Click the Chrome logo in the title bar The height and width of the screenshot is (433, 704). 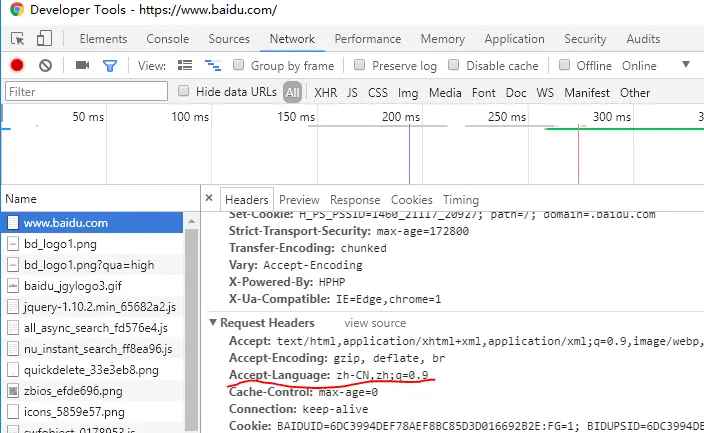(x=17, y=9)
